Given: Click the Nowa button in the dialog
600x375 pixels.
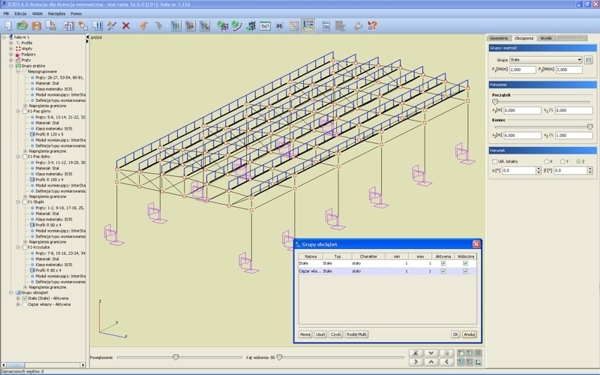Looking at the screenshot, I should pyautogui.click(x=305, y=334).
